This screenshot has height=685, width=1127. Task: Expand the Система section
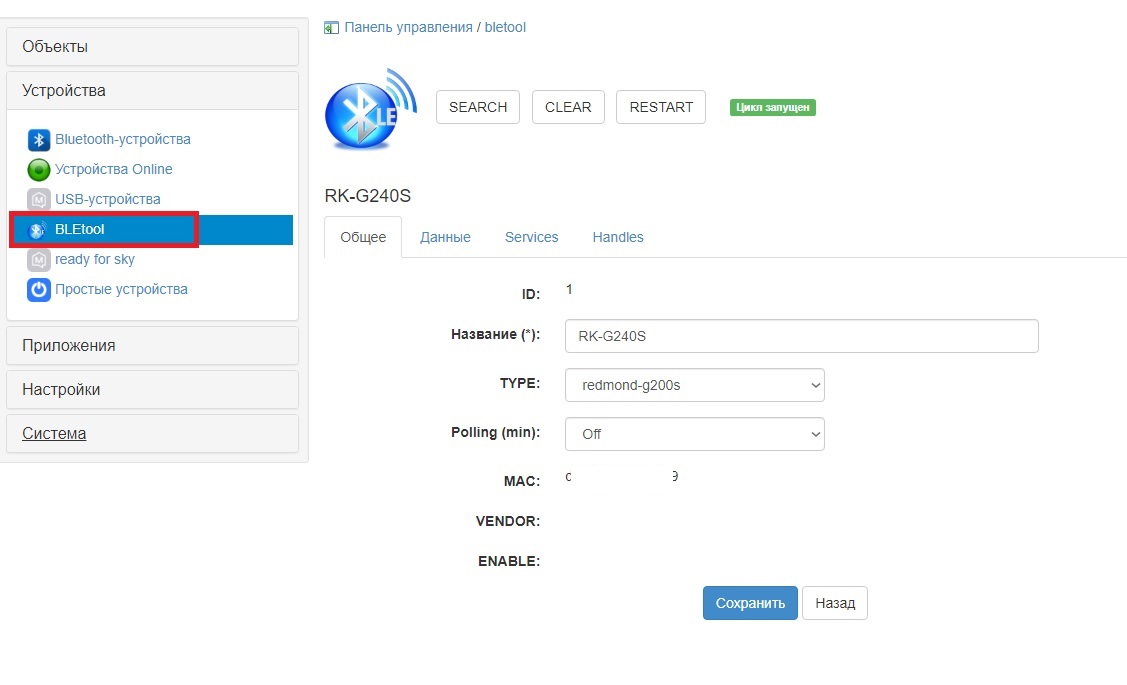(x=152, y=433)
